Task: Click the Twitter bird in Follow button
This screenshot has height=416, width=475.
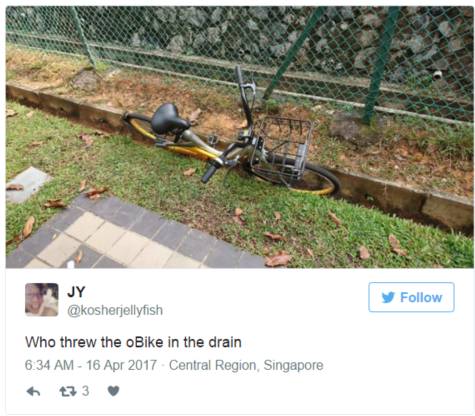Action: coord(388,297)
